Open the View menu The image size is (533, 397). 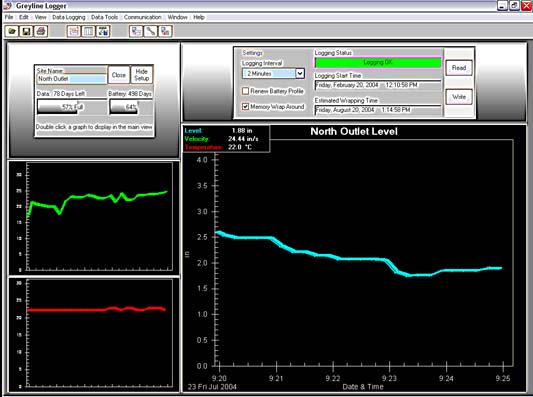point(40,17)
